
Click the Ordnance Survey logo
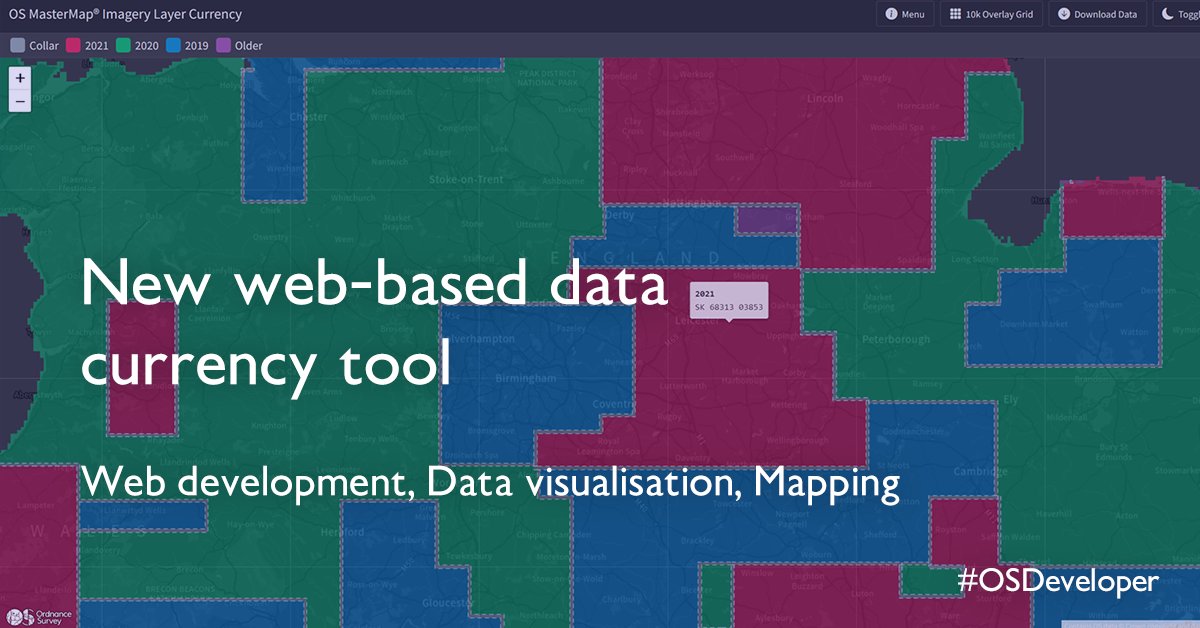click(x=40, y=616)
